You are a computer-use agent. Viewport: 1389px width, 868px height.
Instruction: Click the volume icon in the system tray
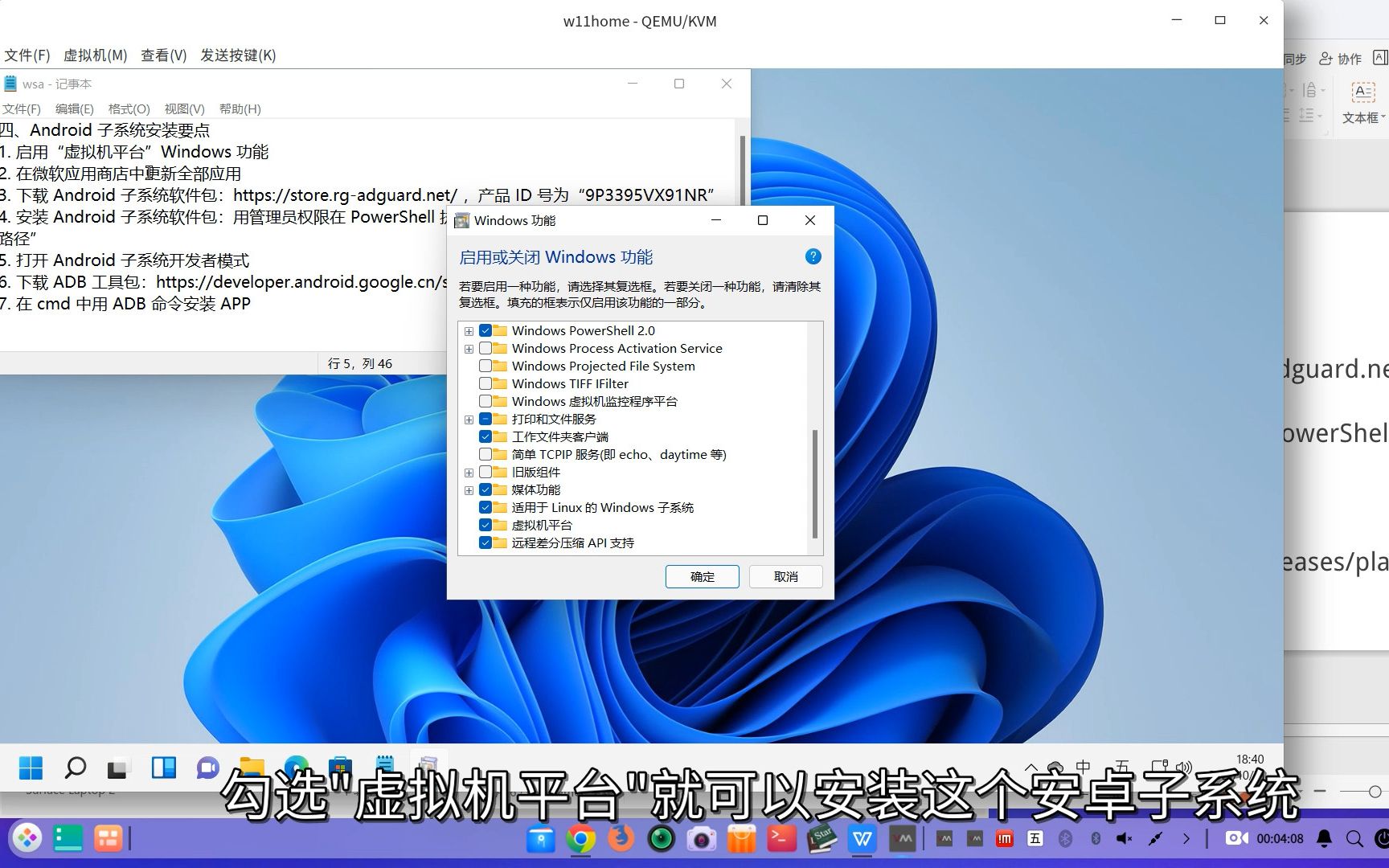1185,766
